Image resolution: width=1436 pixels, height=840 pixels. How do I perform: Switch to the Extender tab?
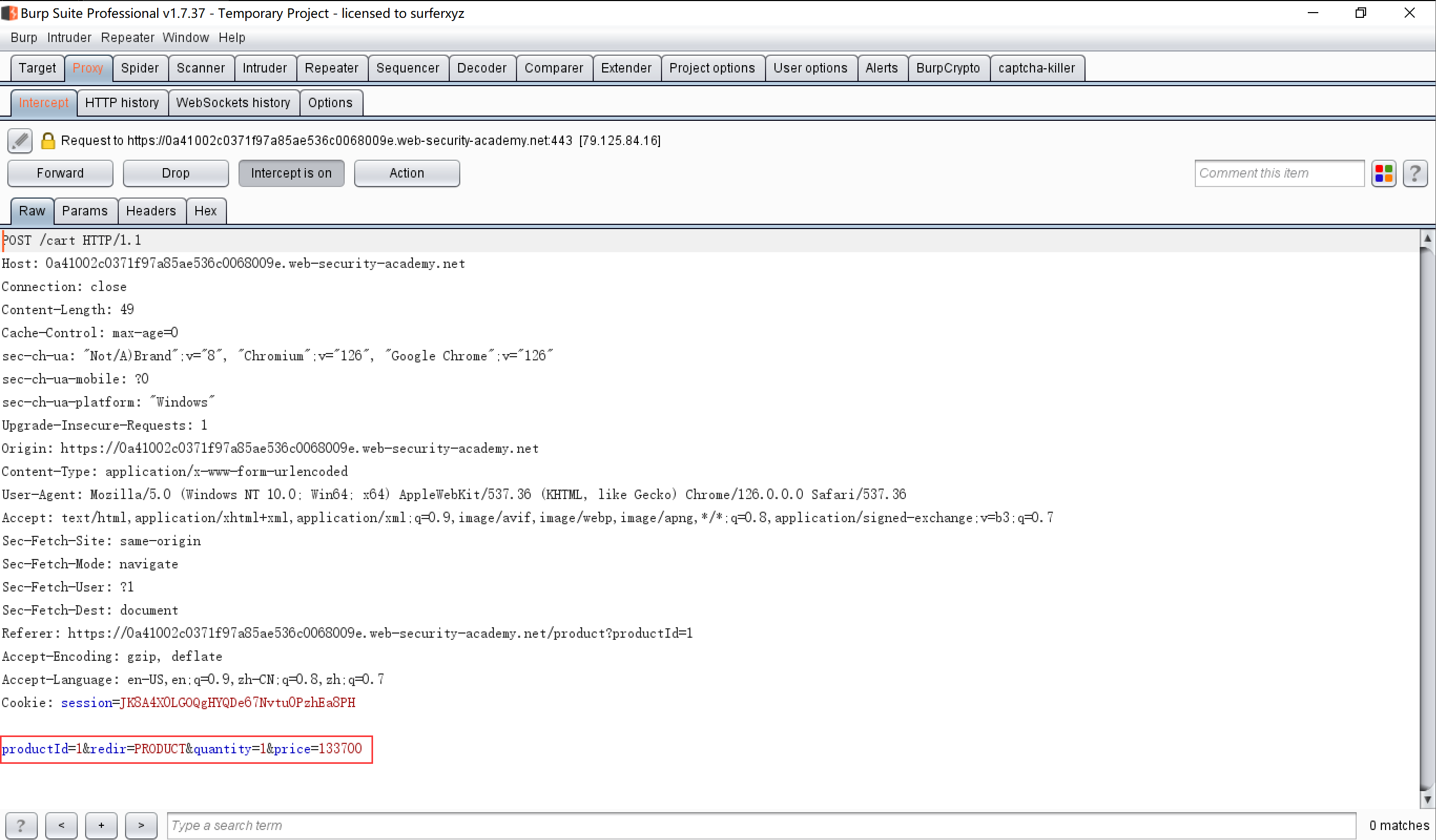626,68
